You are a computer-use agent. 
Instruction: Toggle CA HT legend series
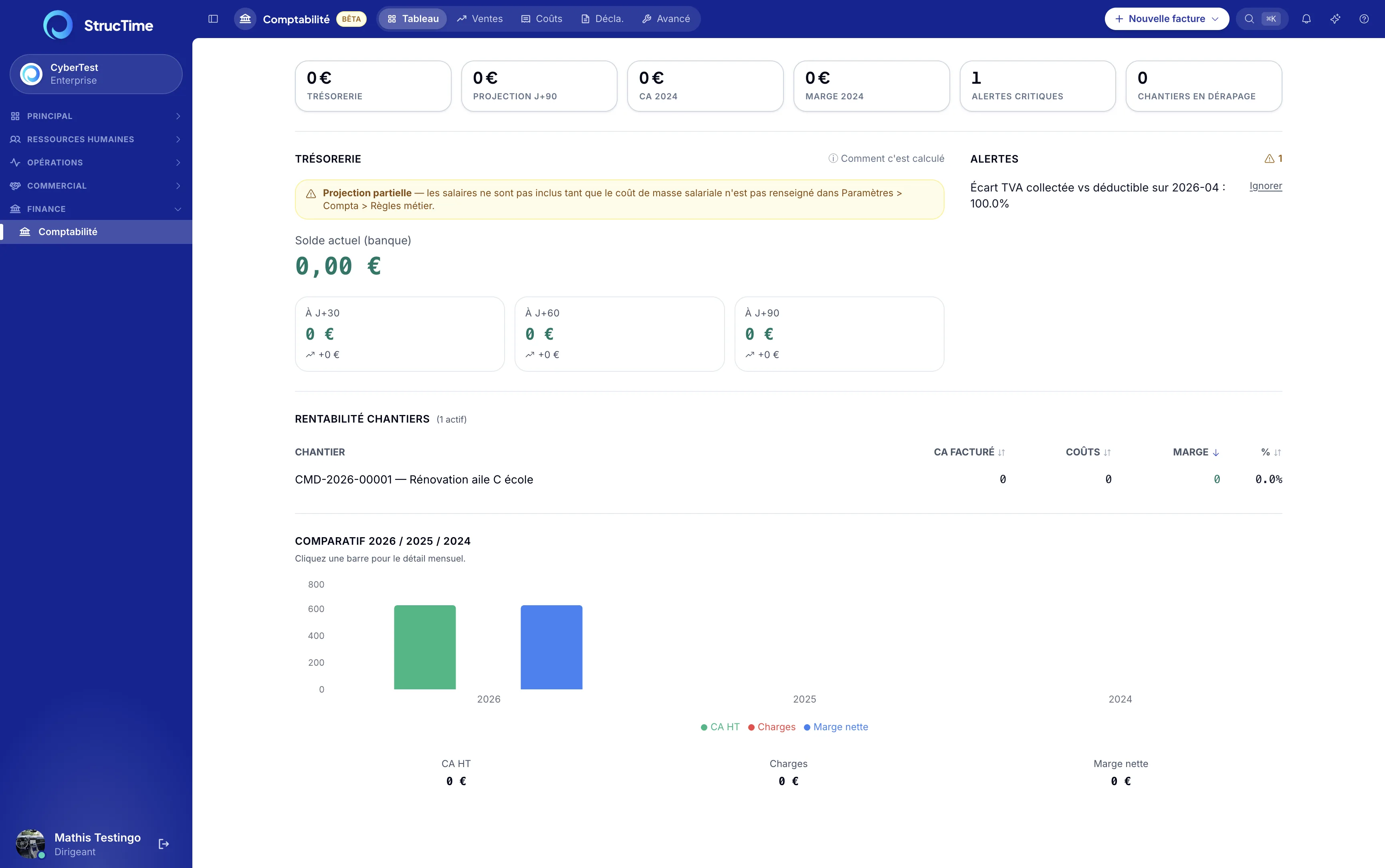(x=720, y=727)
